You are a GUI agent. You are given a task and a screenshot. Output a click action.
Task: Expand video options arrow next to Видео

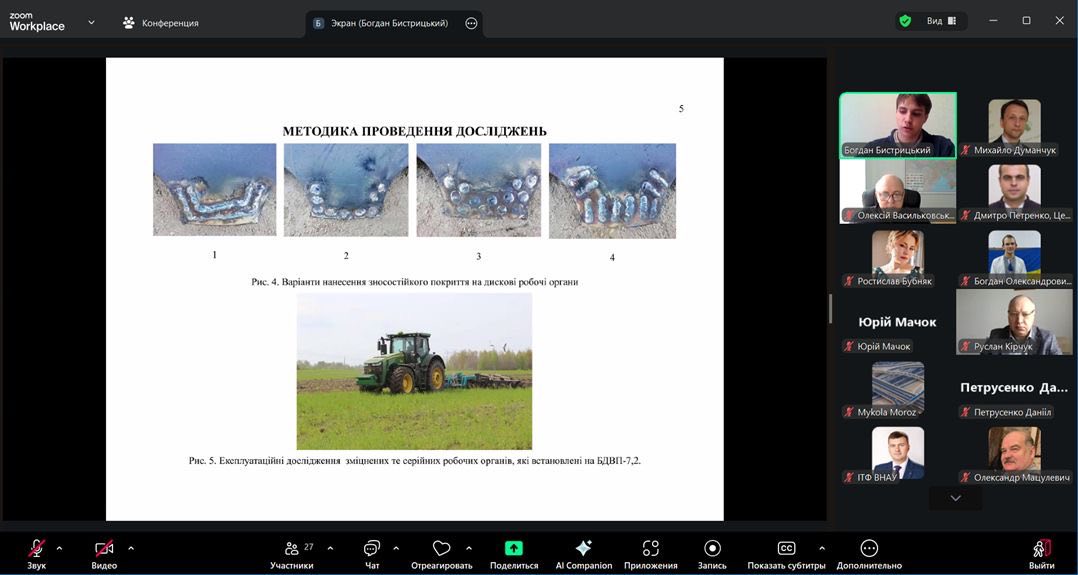point(131,548)
